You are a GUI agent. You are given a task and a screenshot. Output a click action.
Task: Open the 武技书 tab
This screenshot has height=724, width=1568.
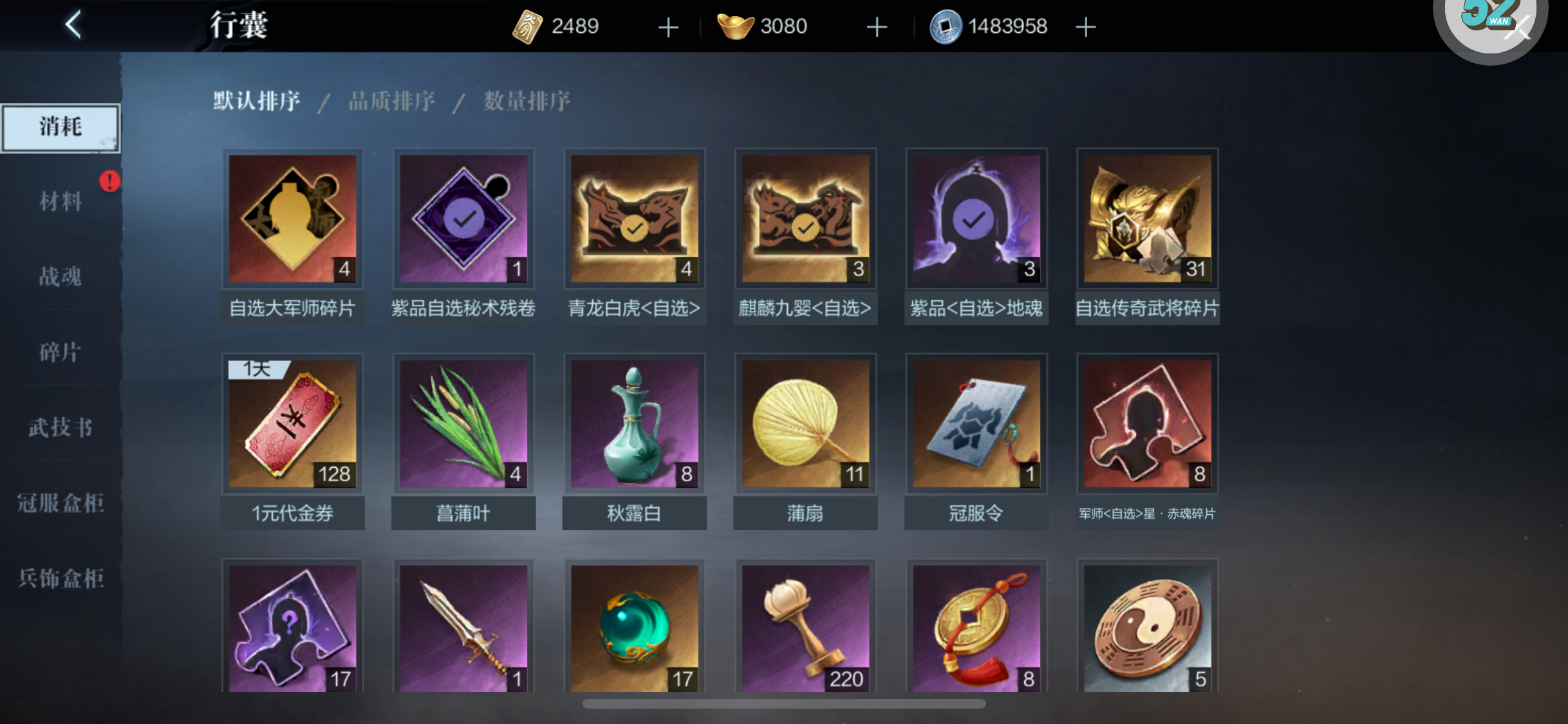[61, 427]
